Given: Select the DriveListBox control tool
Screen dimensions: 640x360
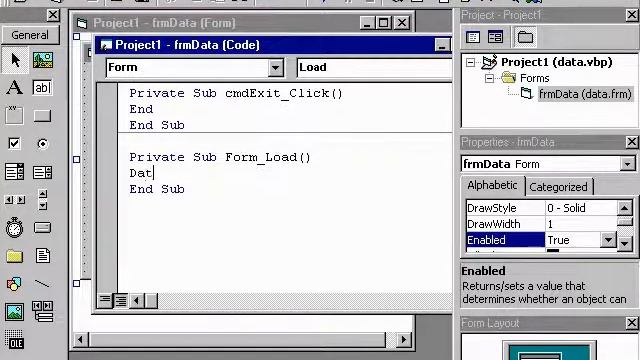Looking at the screenshot, I should click(42, 228).
